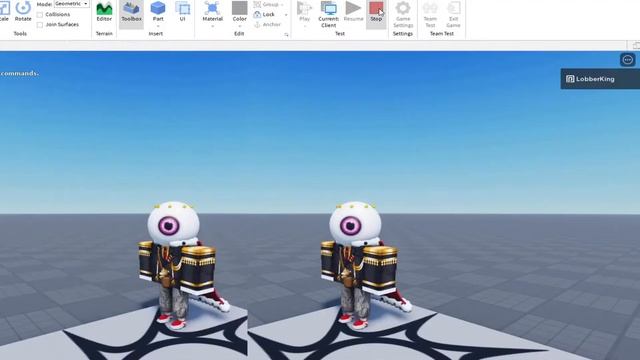Expand the Group dropdown arrow
Viewport: 640px width, 360px height.
pos(282,4)
